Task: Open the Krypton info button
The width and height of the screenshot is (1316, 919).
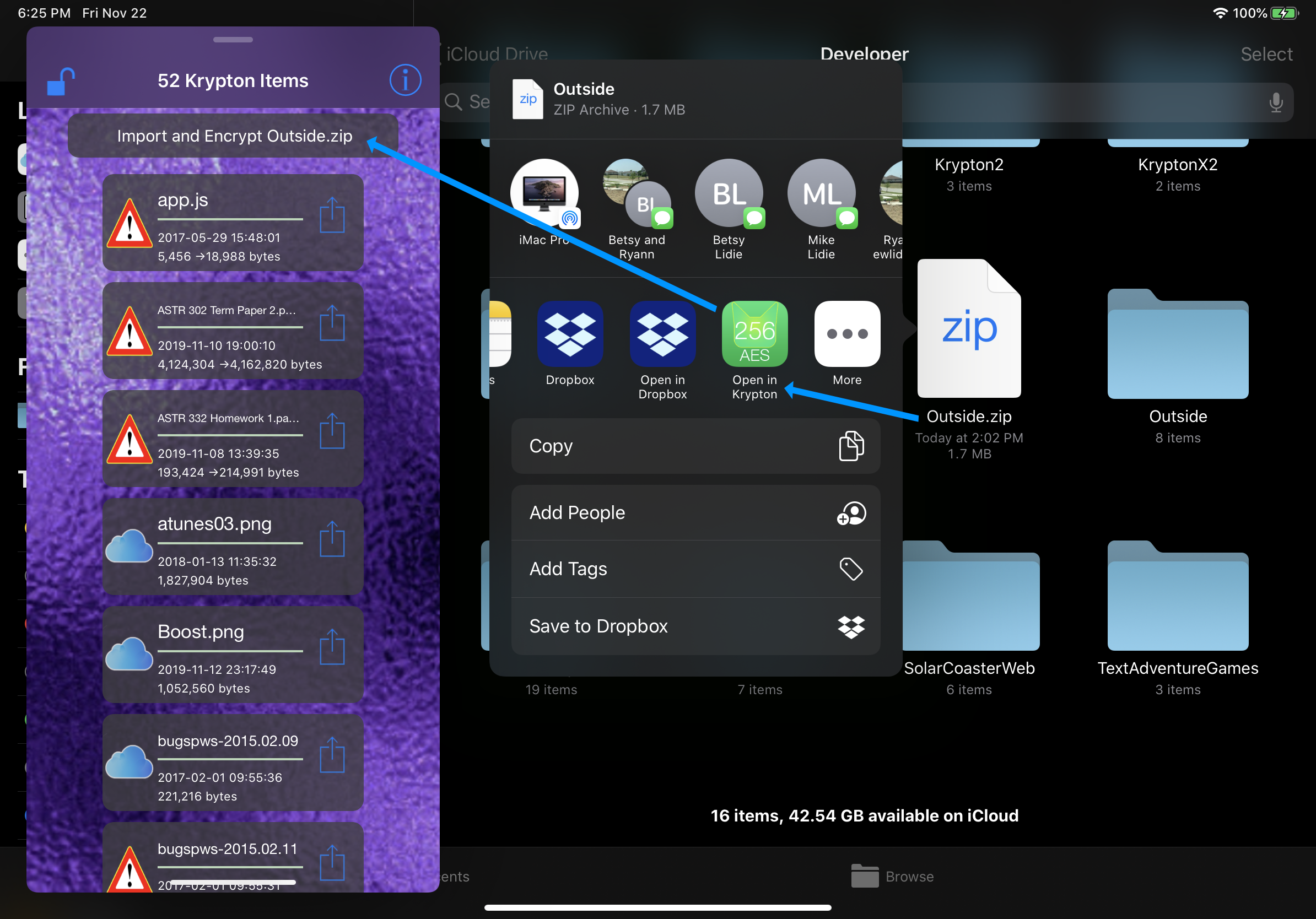Action: coord(404,80)
